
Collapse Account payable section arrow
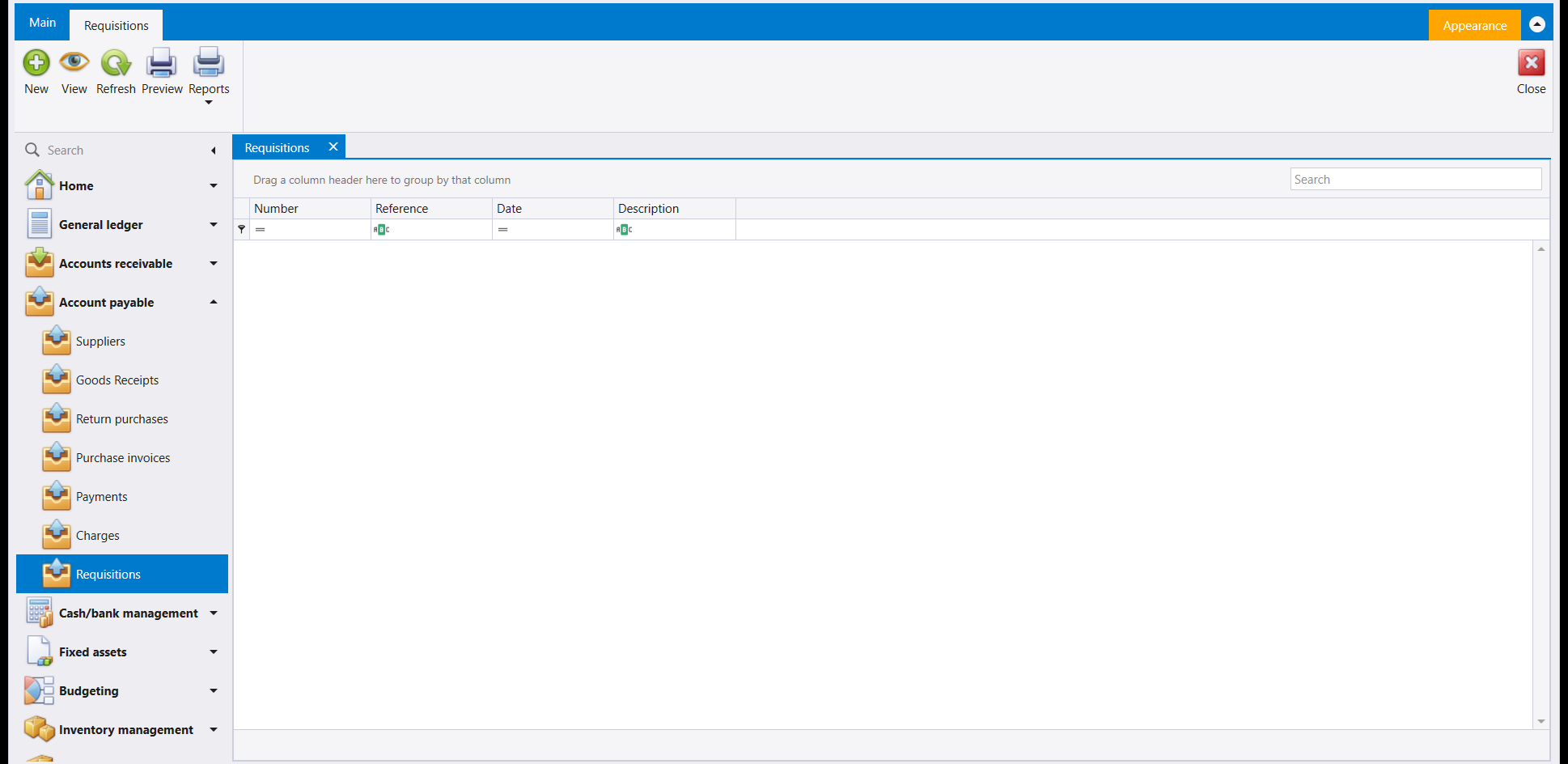pyautogui.click(x=214, y=302)
